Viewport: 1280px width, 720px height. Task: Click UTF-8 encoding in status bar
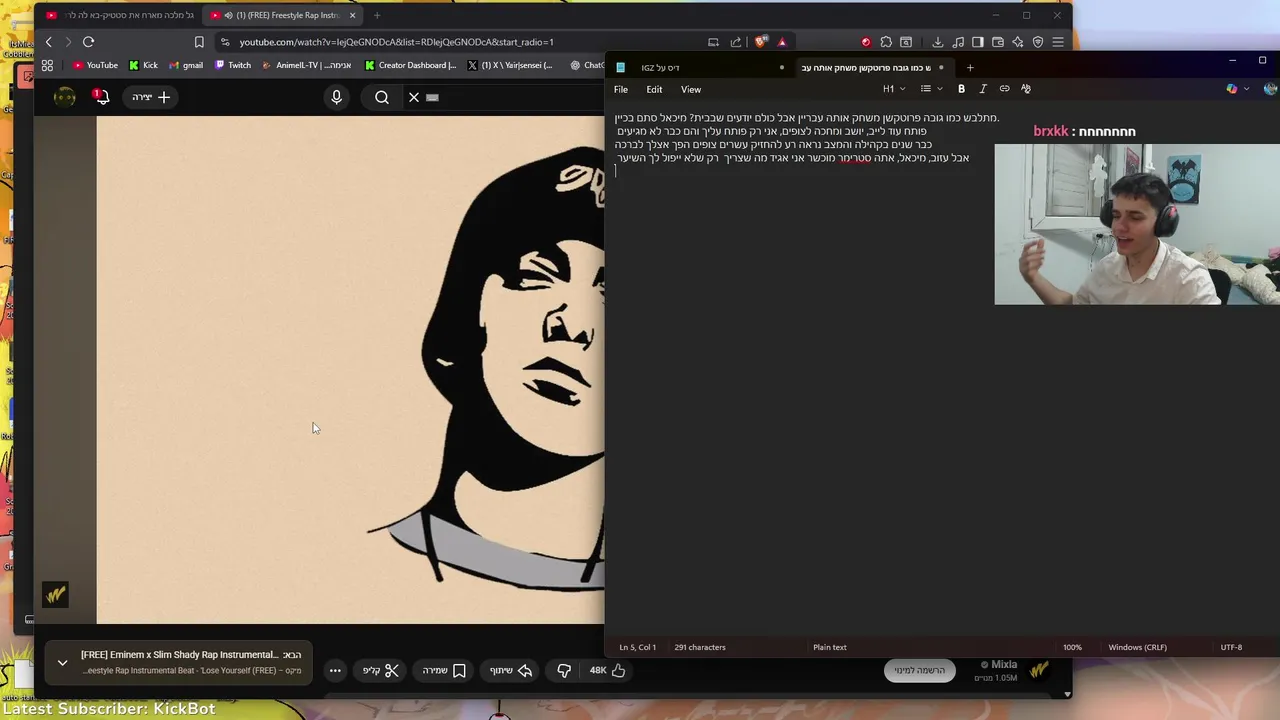click(1231, 647)
